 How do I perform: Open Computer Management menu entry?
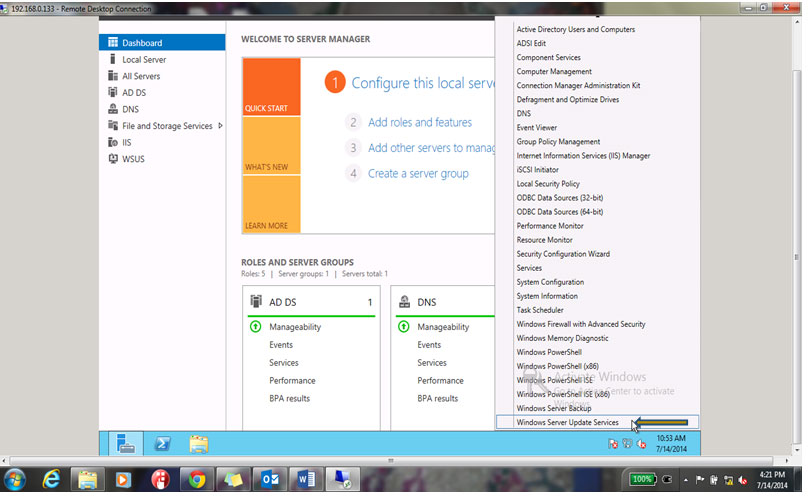(554, 72)
